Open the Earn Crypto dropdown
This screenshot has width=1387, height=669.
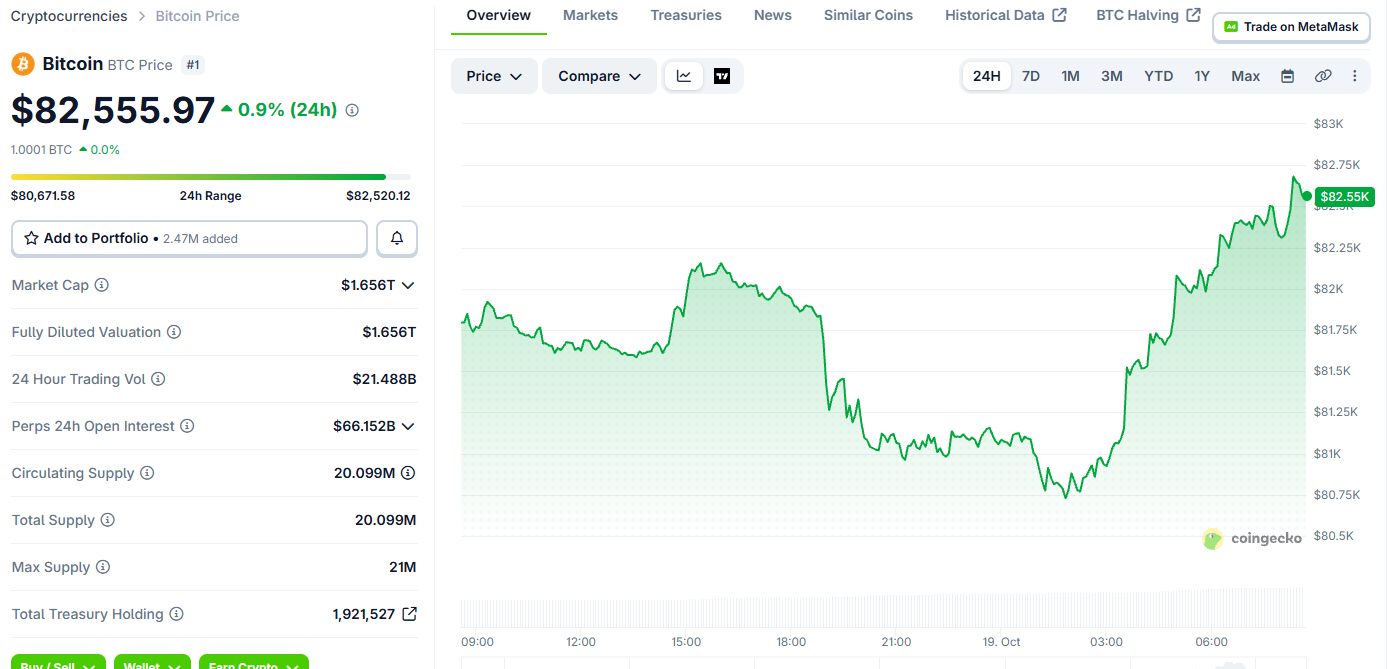pyautogui.click(x=254, y=662)
